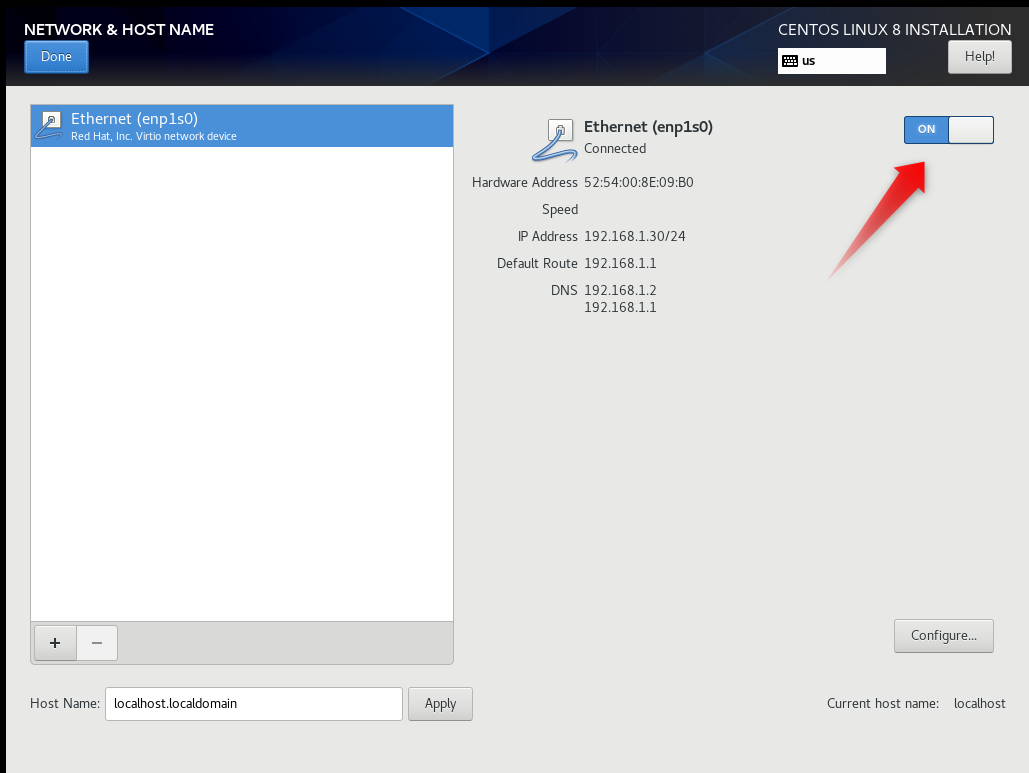
Task: Click the Connected status text
Action: click(x=615, y=148)
